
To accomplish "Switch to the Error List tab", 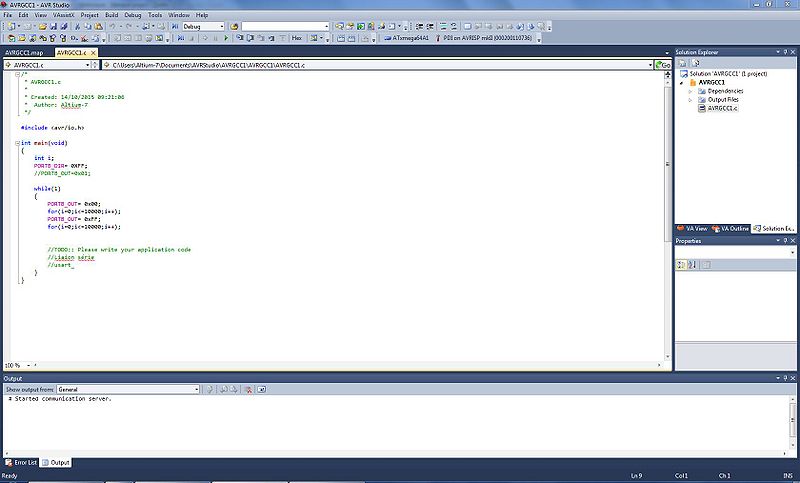I will (x=22, y=462).
